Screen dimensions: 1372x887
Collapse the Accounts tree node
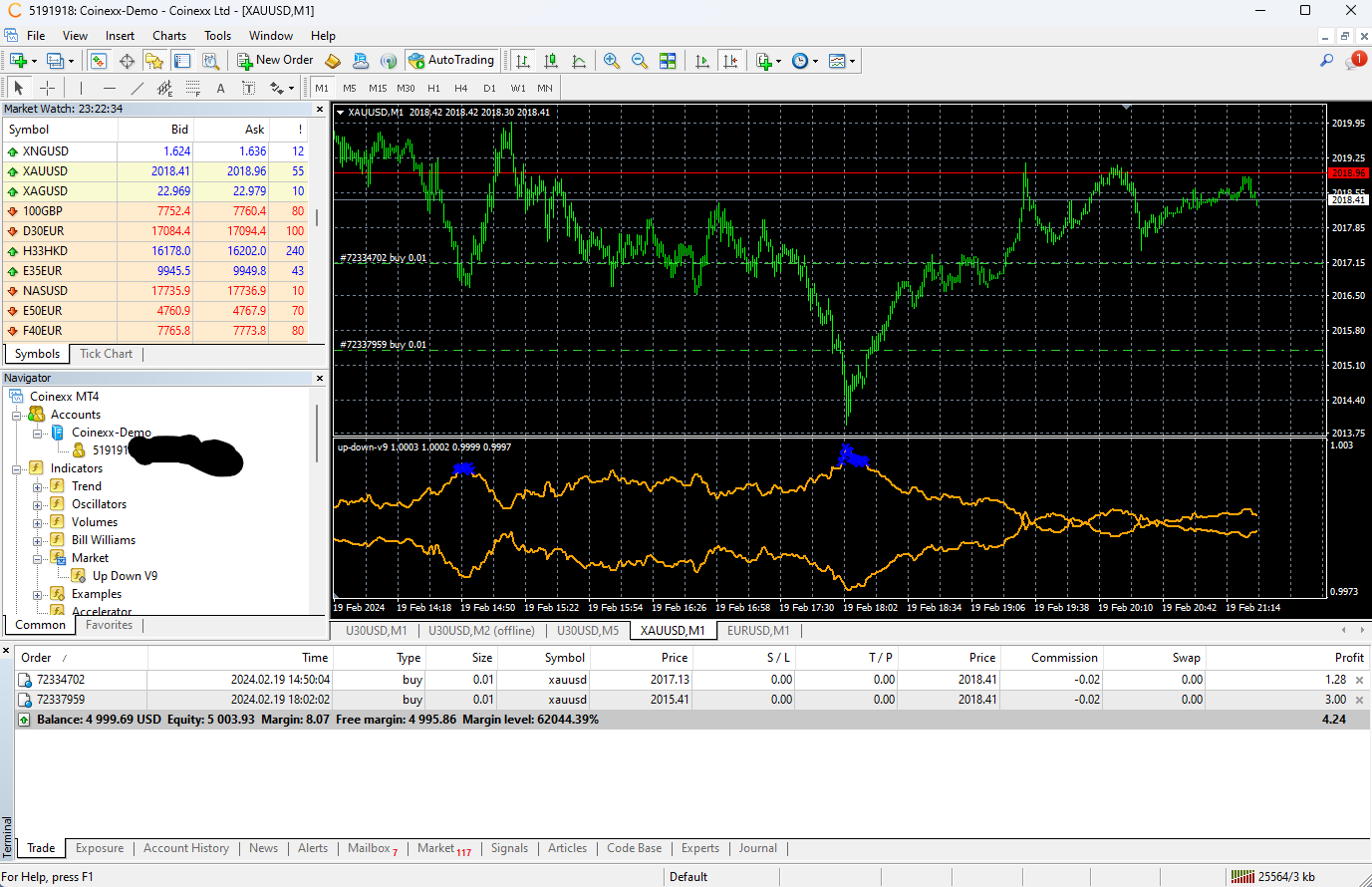(17, 415)
